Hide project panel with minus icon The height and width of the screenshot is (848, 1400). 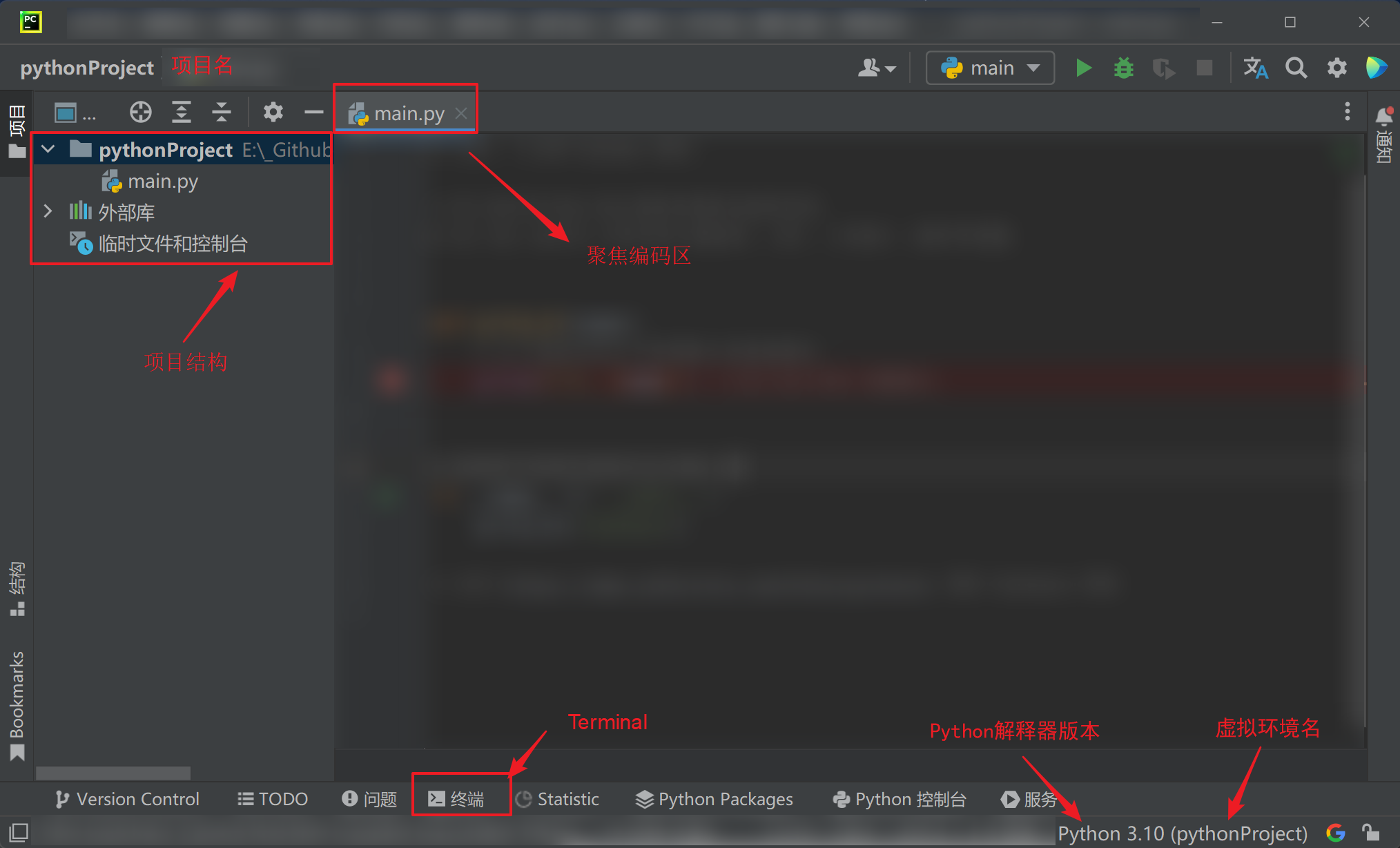[313, 112]
